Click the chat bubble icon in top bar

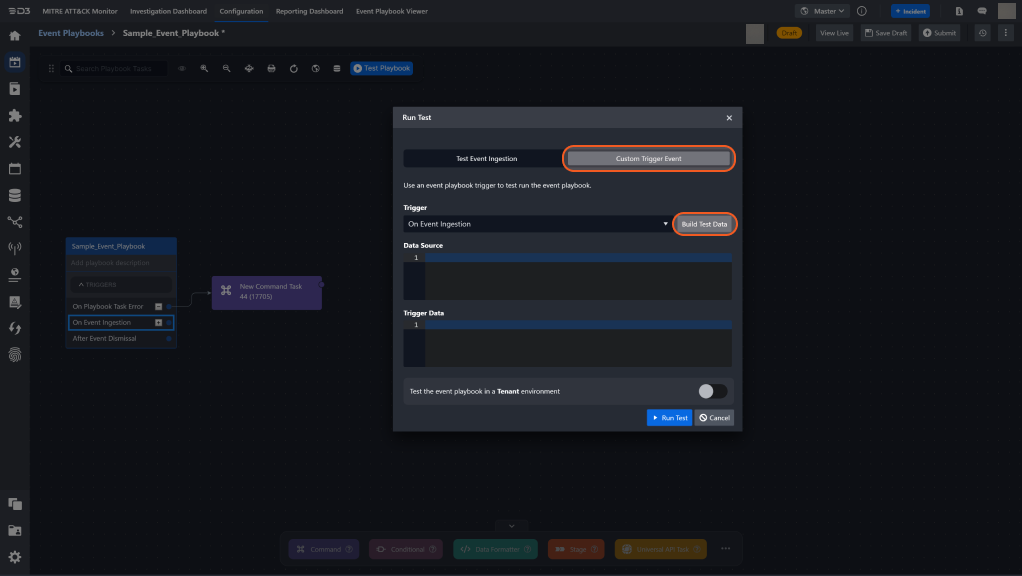pos(982,11)
